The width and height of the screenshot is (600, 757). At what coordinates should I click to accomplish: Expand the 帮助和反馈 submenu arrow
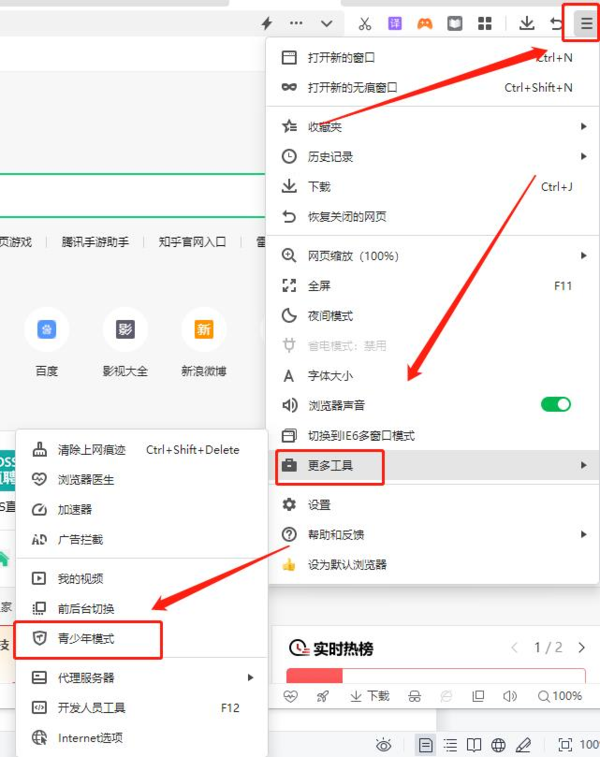pyautogui.click(x=584, y=534)
